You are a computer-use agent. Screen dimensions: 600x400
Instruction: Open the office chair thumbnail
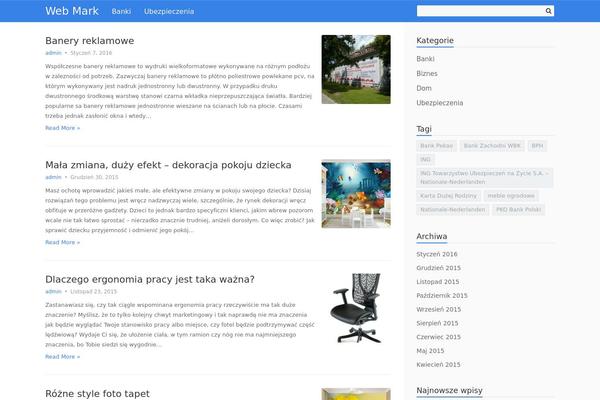pos(356,308)
